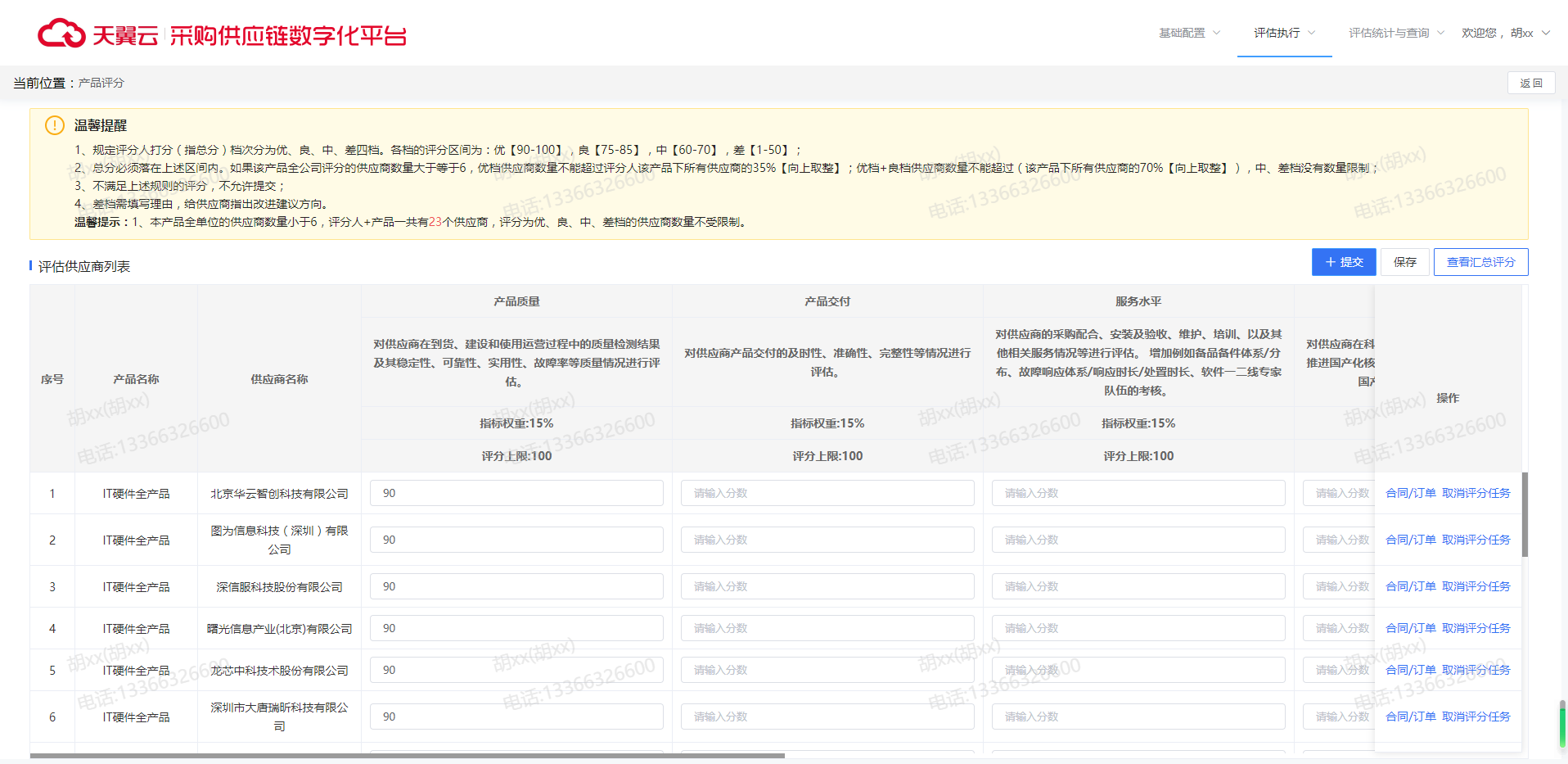Click 取消评分任务 for row 1 北京华云智创
Image resolution: width=1568 pixels, height=764 pixels.
coord(1476,493)
